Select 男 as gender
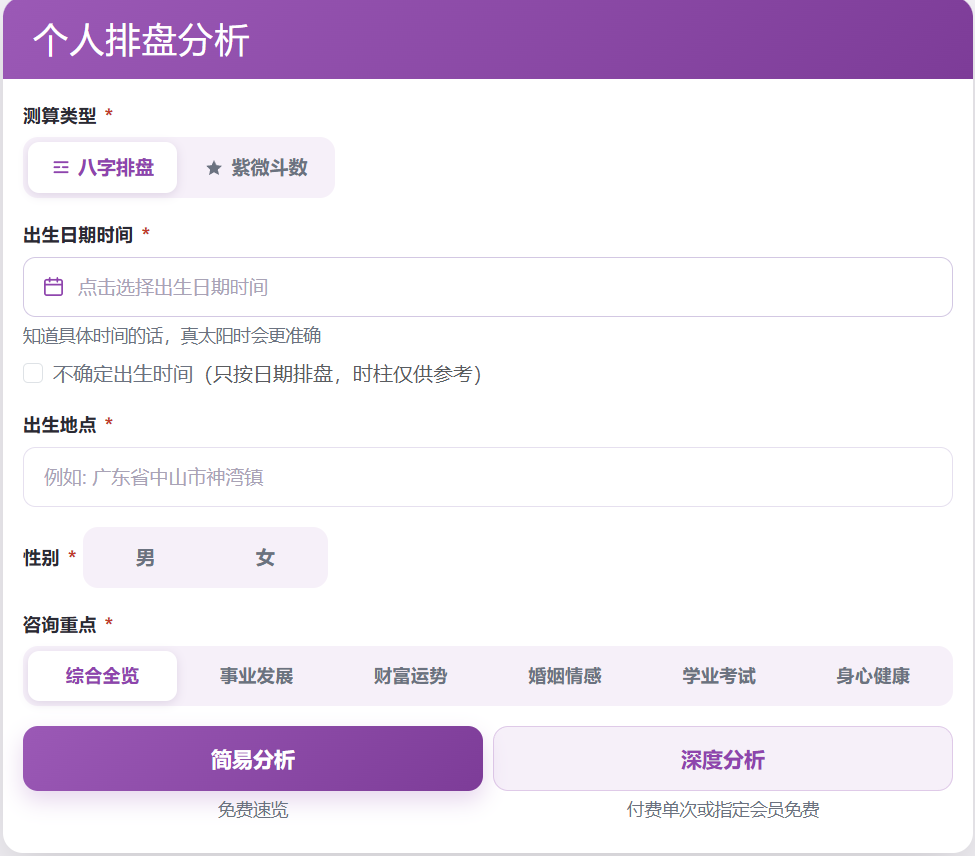 (x=145, y=558)
